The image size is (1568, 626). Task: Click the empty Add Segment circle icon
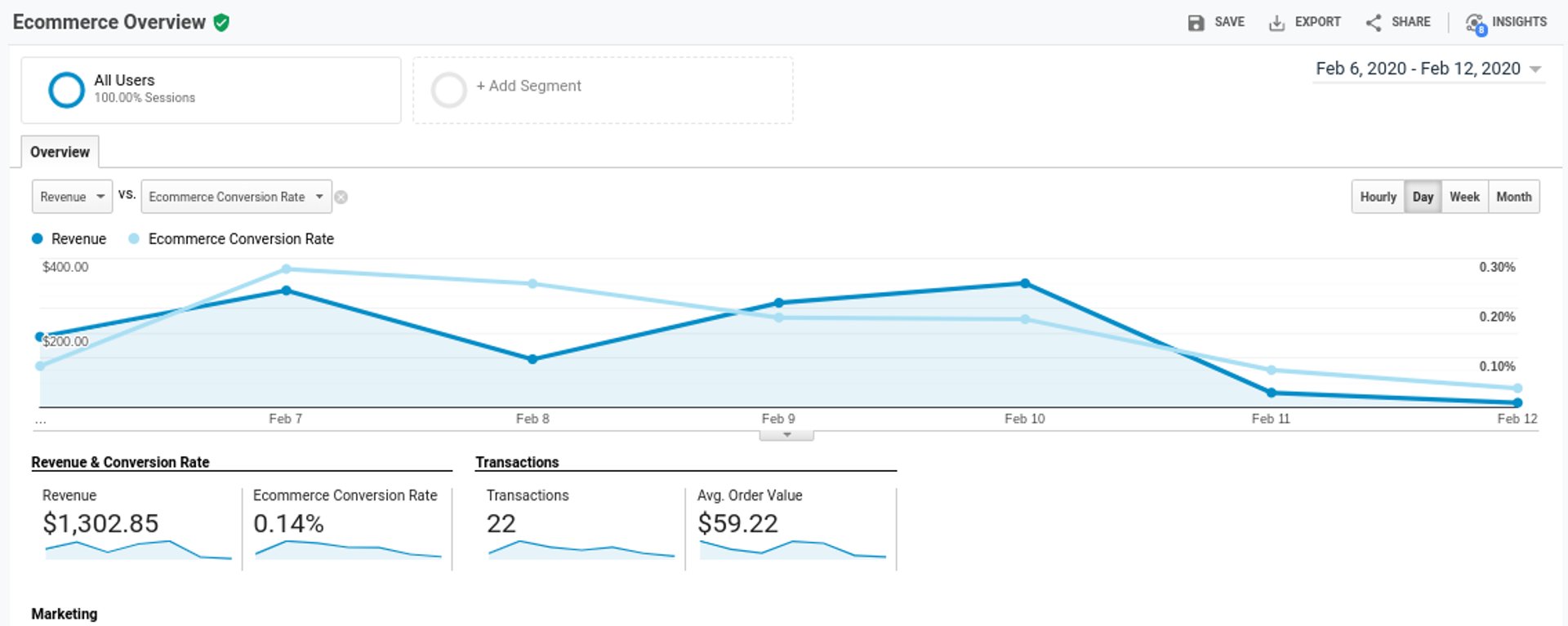448,90
